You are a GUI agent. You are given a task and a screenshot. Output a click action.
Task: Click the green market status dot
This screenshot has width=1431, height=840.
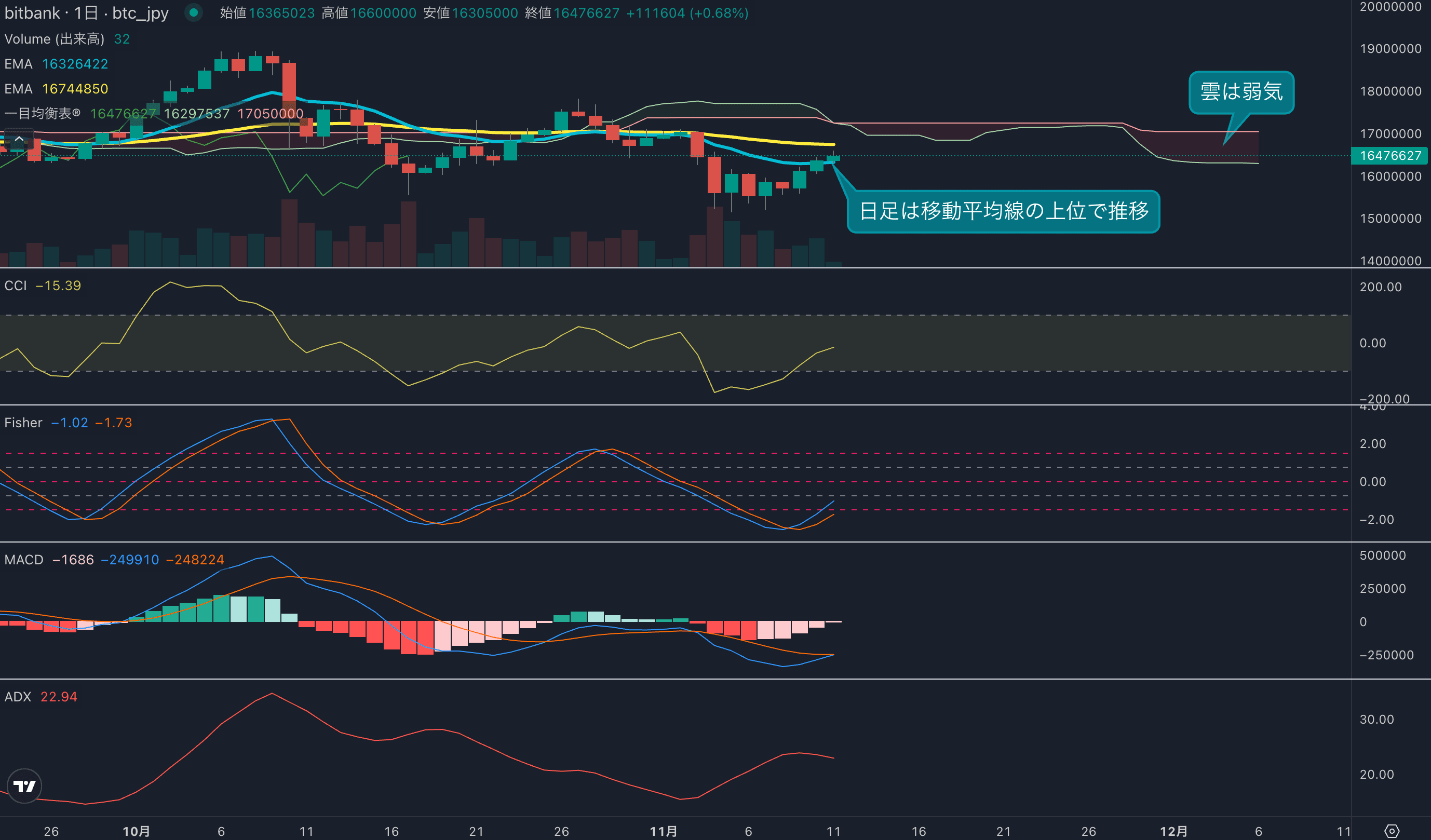pyautogui.click(x=194, y=12)
